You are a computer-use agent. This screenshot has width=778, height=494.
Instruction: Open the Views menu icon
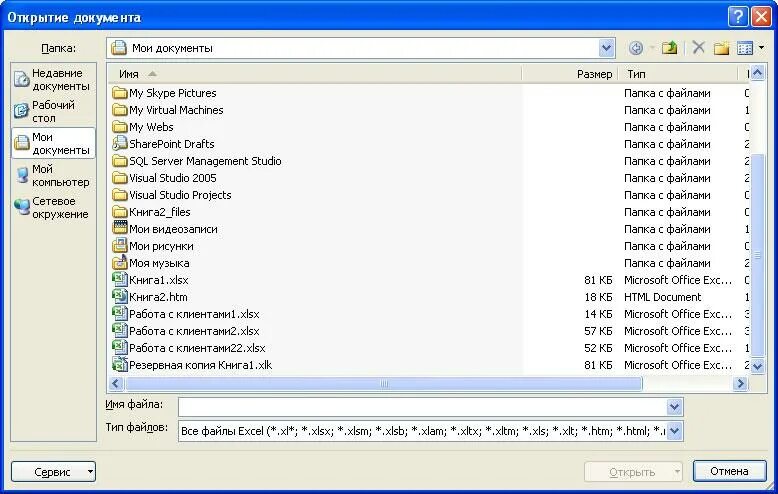745,48
